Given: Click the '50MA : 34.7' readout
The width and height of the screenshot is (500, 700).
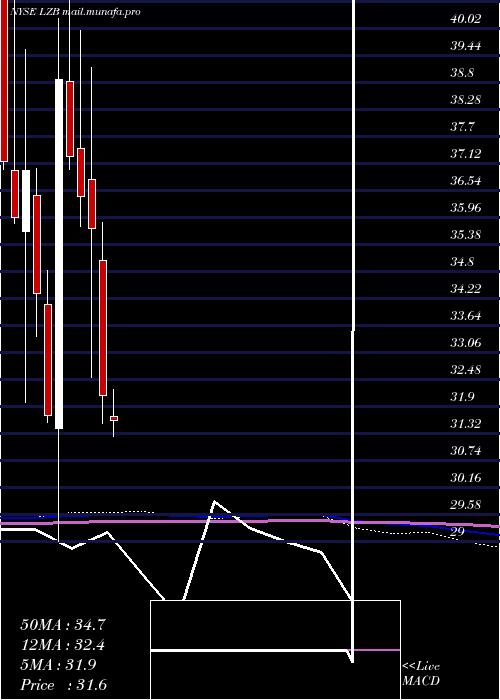Looking at the screenshot, I should coord(63,625).
